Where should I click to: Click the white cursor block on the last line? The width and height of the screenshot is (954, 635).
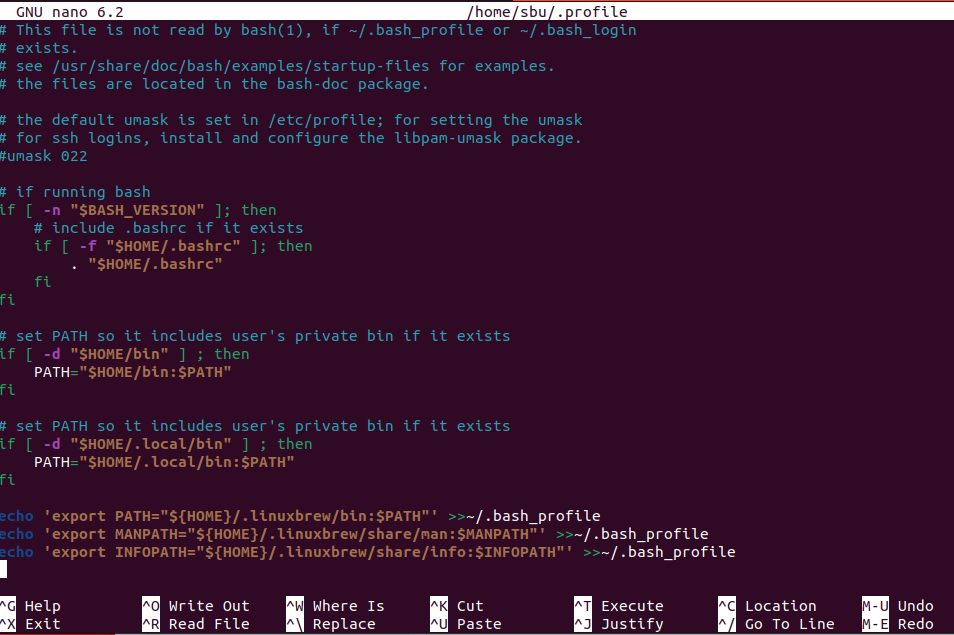coord(3,569)
